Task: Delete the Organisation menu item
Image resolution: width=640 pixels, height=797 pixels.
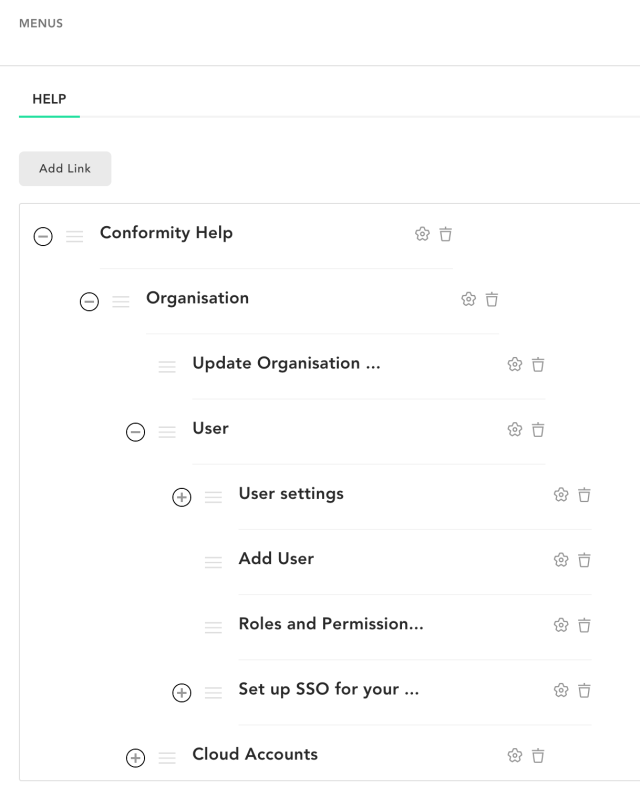Action: tap(492, 299)
